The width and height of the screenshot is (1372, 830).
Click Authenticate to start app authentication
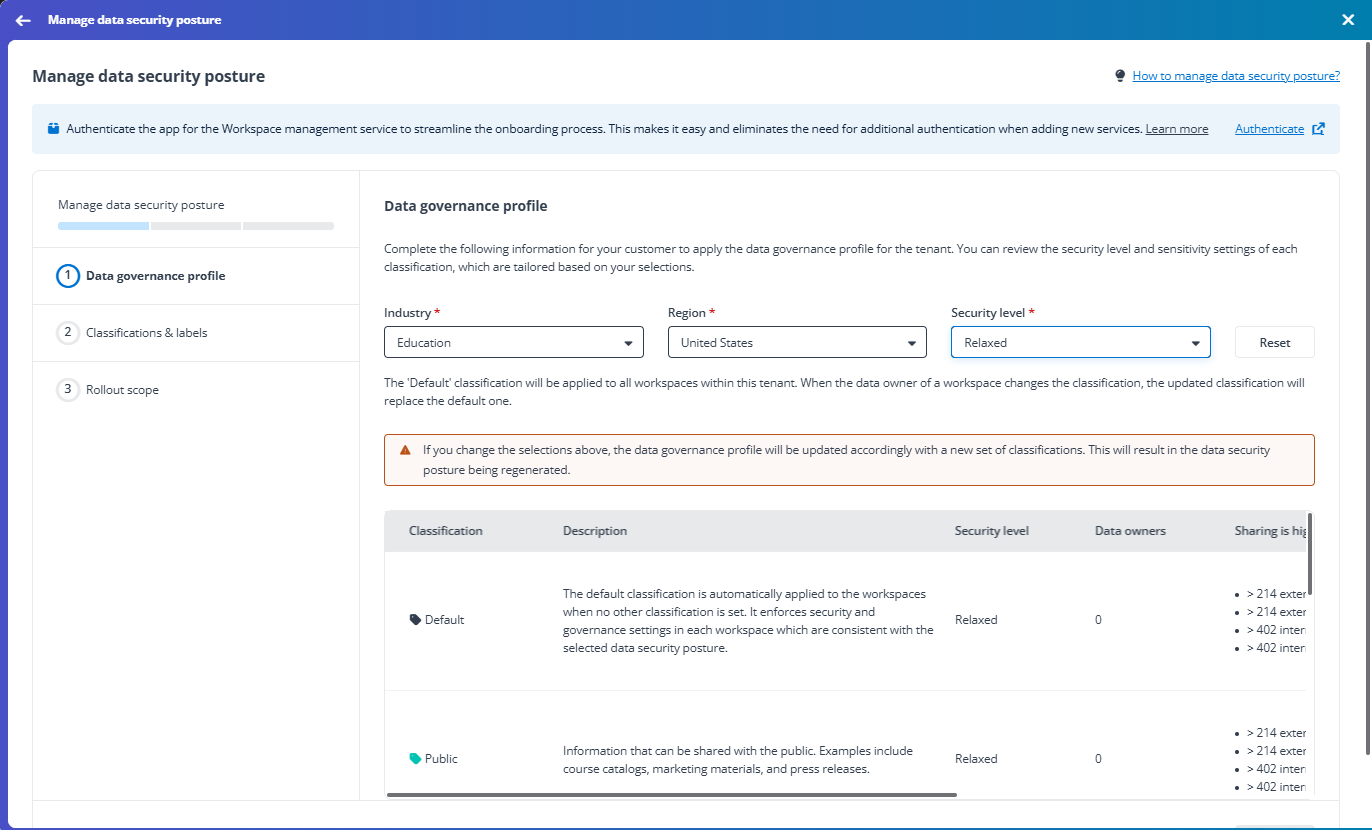(1269, 128)
